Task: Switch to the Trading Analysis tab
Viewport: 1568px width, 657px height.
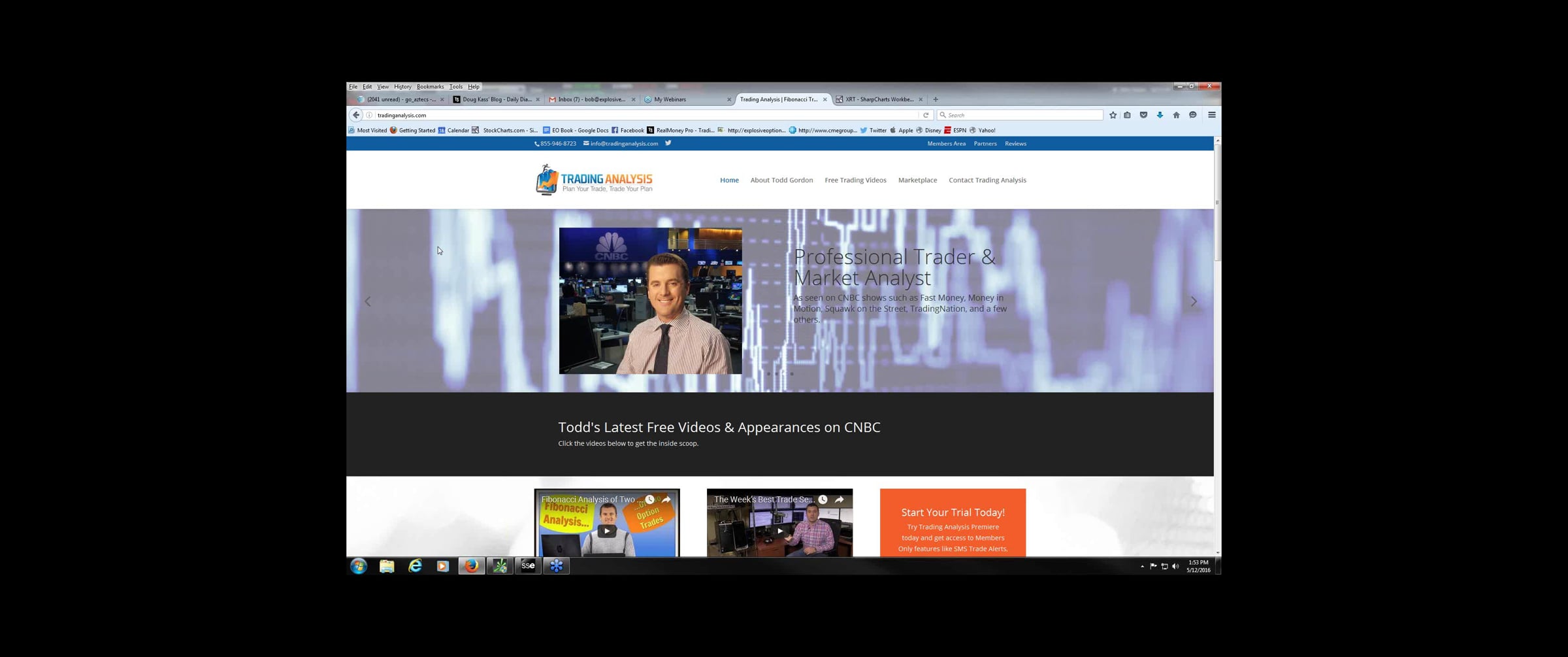Action: tap(783, 99)
